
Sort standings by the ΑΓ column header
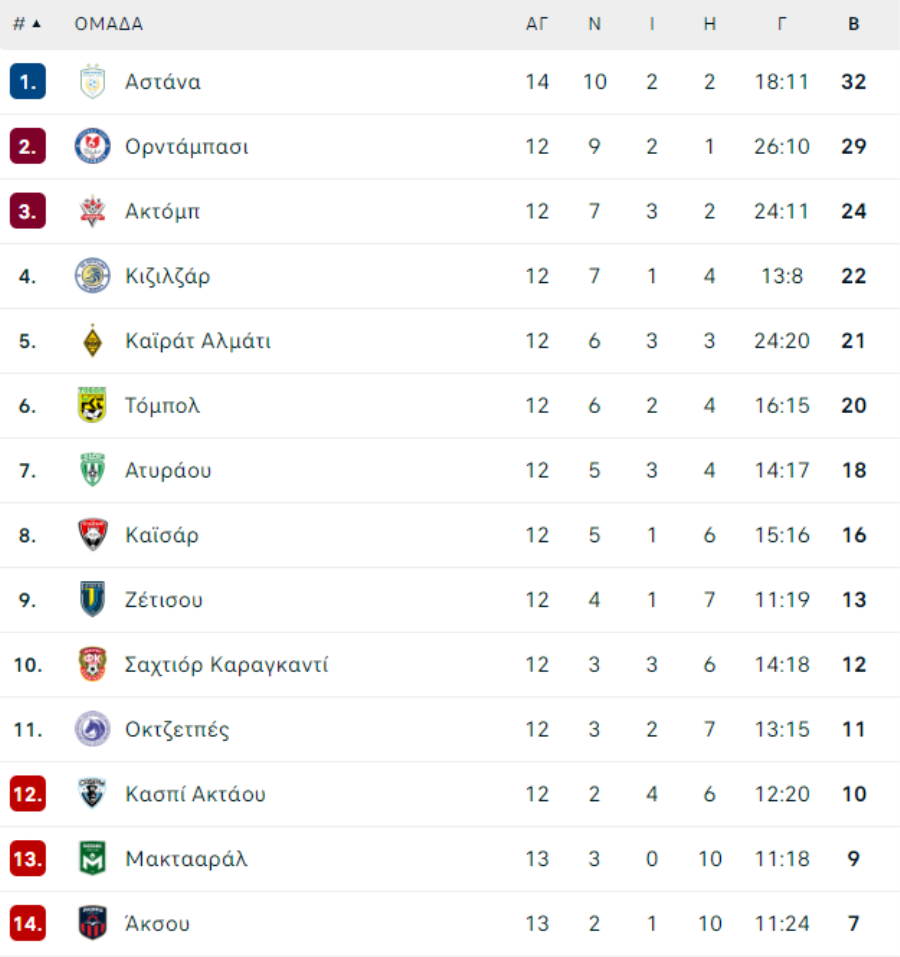pos(537,24)
